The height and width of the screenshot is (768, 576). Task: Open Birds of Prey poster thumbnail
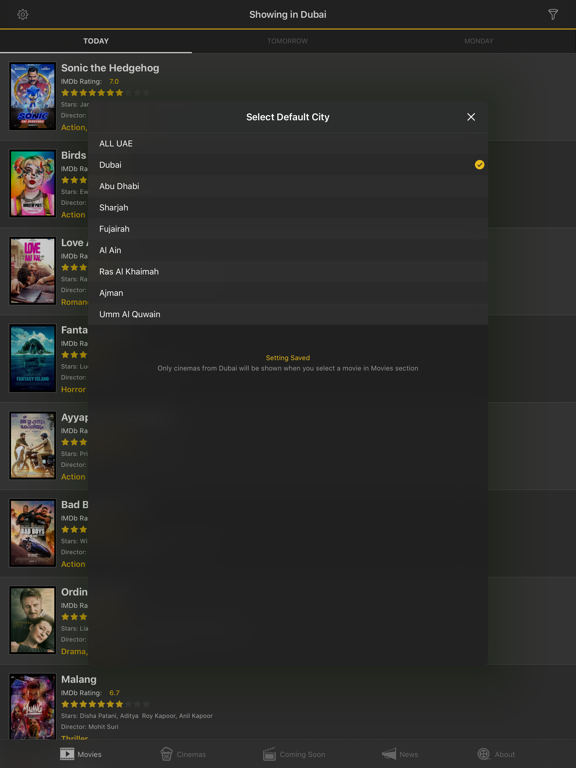tap(33, 183)
